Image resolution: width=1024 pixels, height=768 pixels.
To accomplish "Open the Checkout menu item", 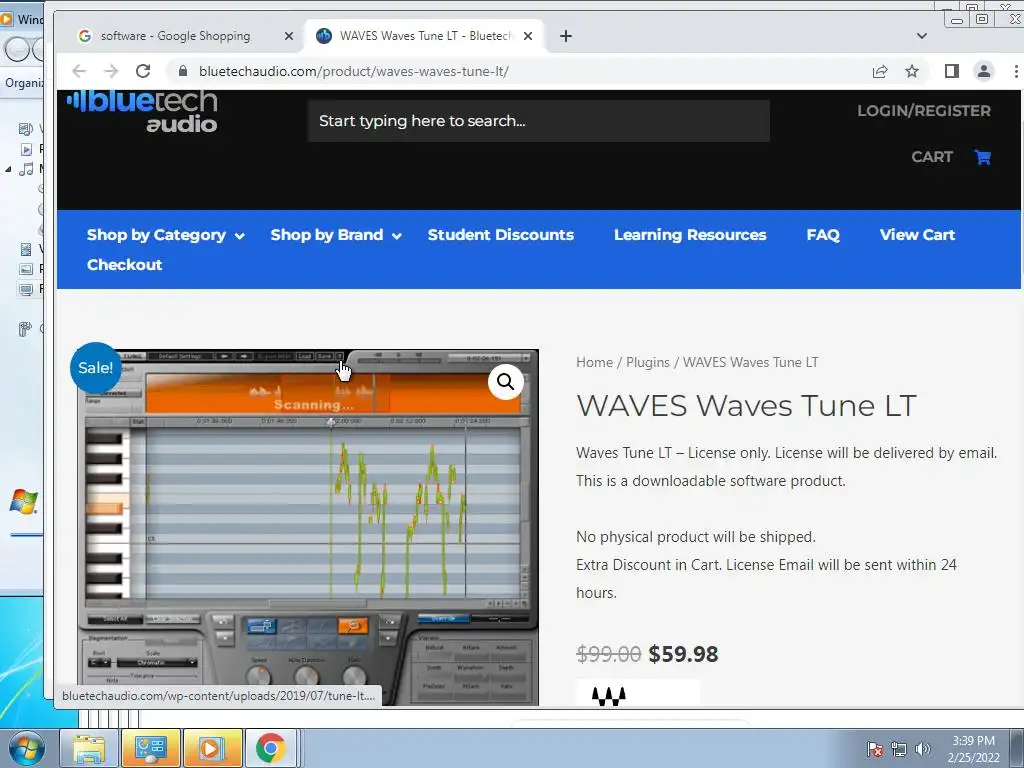I will 124,265.
